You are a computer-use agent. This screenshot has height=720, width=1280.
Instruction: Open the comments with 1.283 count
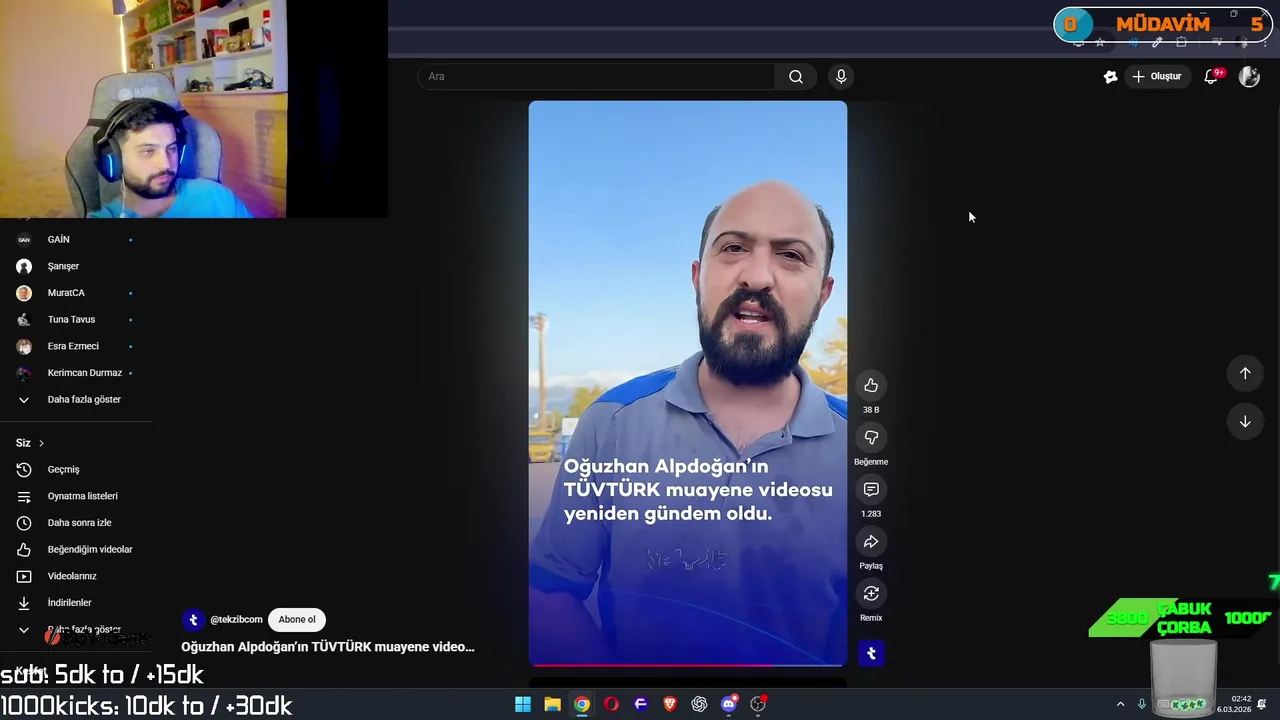coord(871,490)
